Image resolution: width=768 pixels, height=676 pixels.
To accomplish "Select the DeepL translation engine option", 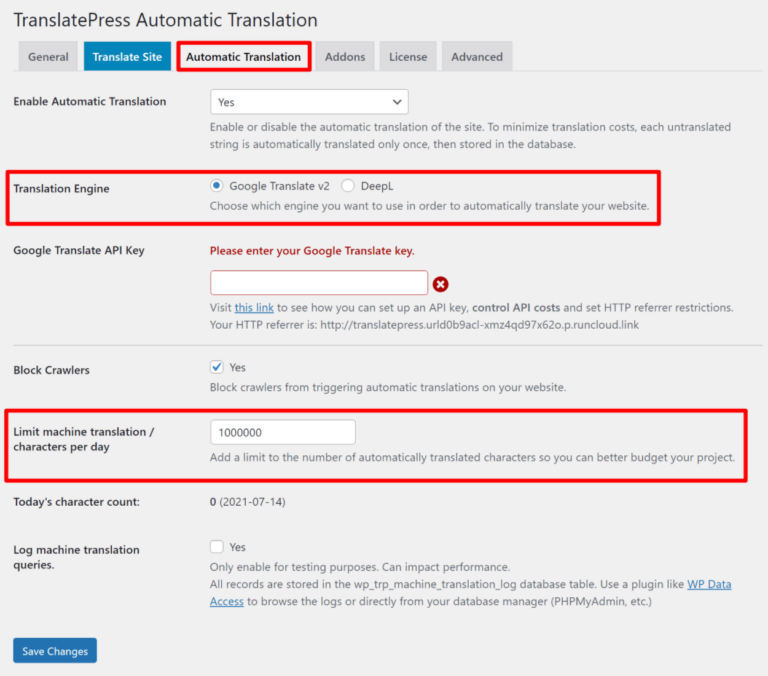I will click(348, 186).
